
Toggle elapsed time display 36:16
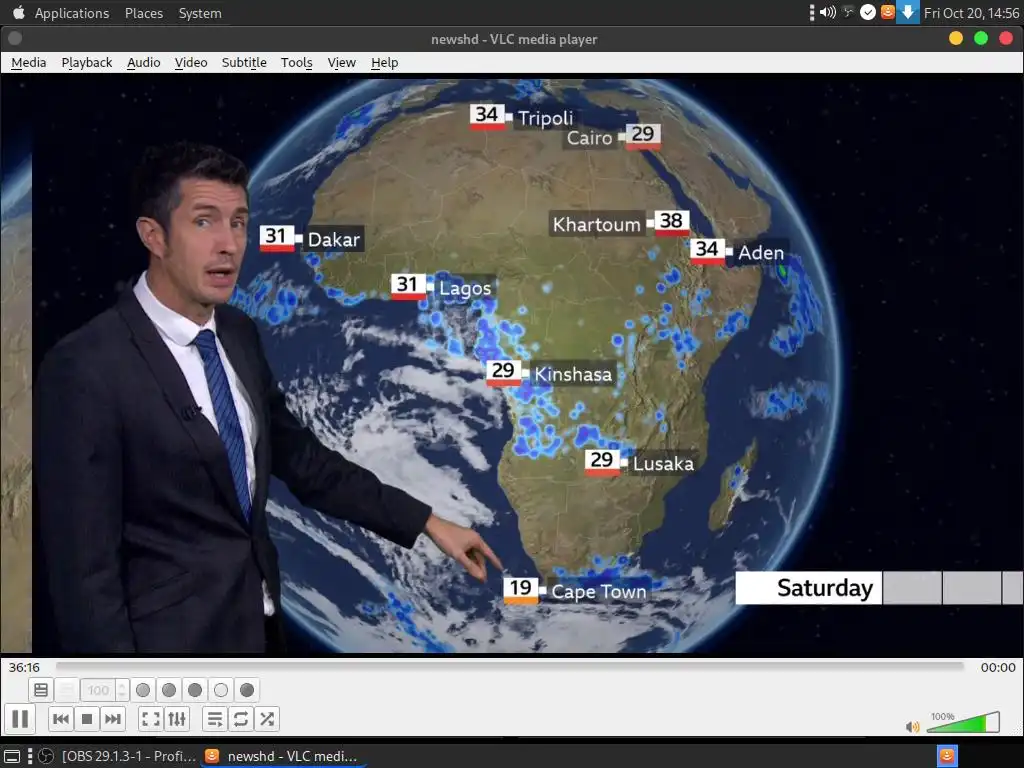click(24, 667)
